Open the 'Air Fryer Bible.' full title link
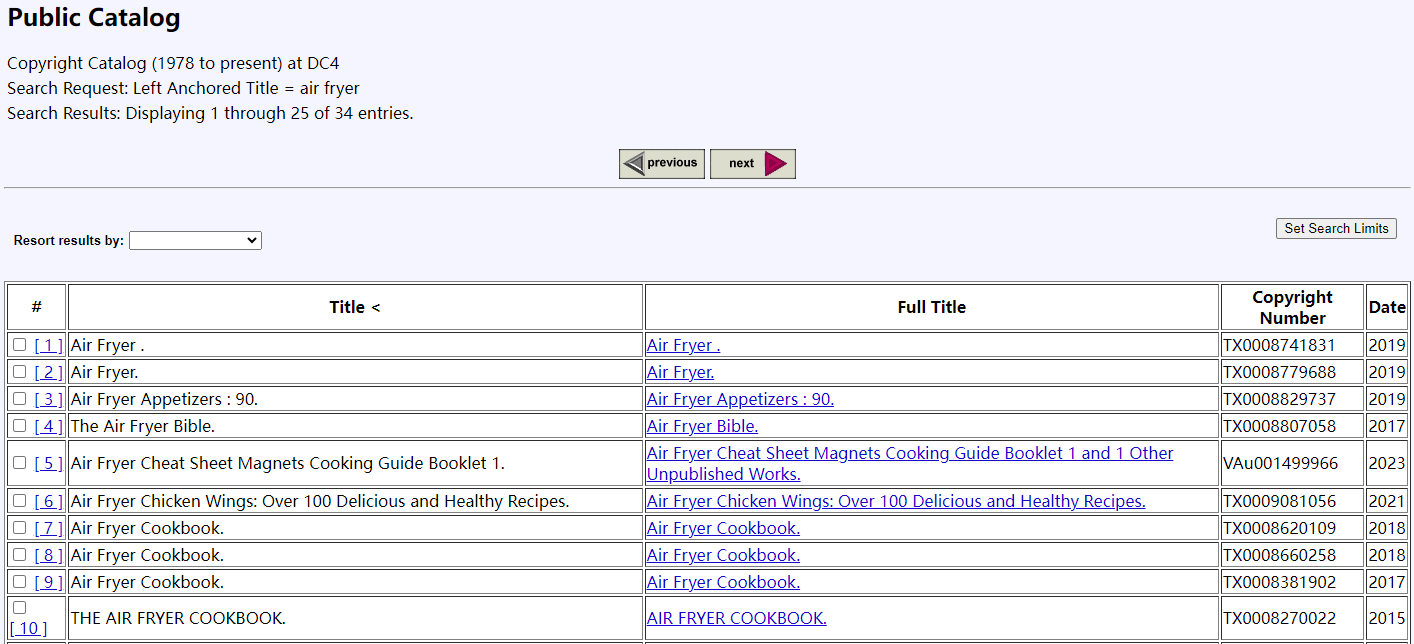The width and height of the screenshot is (1414, 644). (702, 426)
